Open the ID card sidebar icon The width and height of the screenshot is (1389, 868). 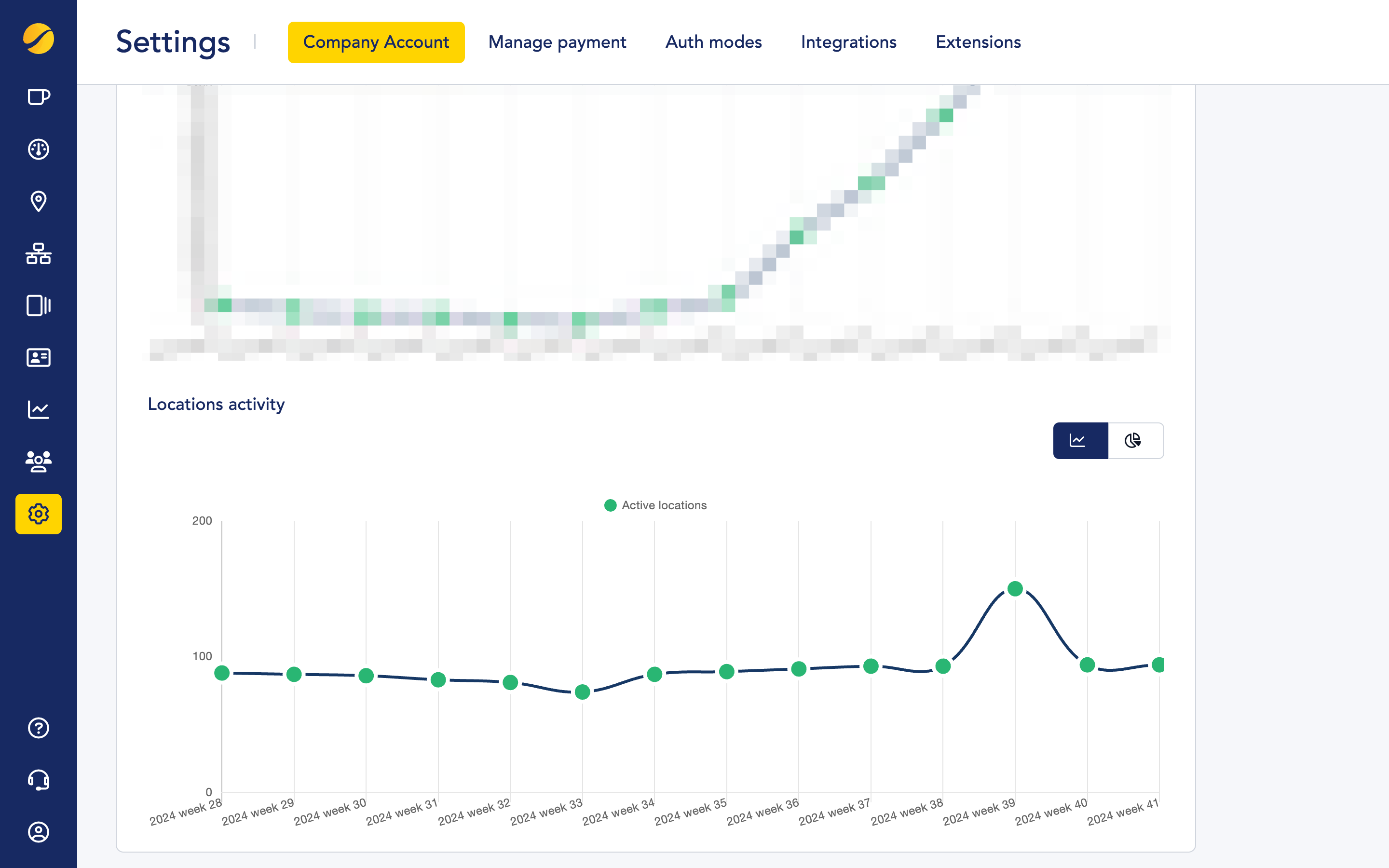click(x=39, y=358)
